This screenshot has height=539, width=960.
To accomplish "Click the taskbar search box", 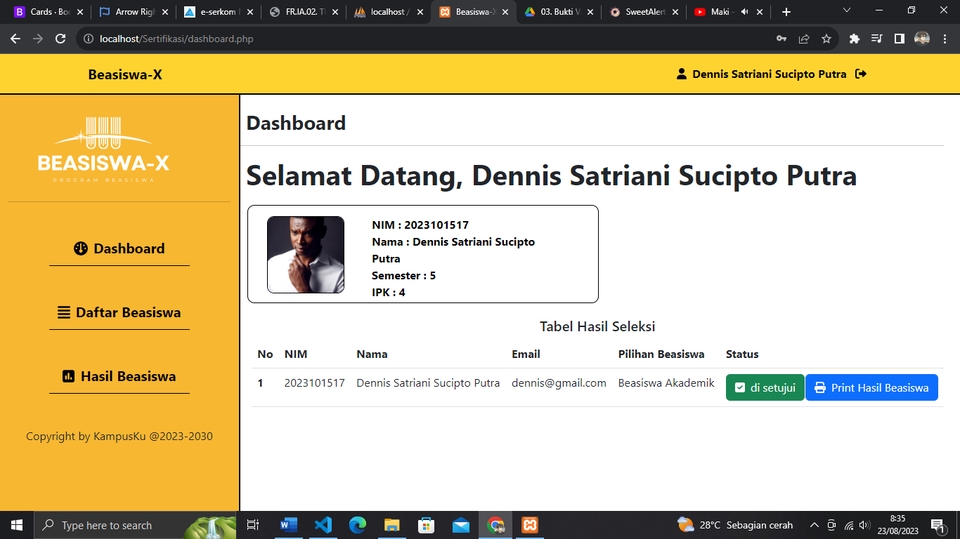I will click(x=135, y=525).
